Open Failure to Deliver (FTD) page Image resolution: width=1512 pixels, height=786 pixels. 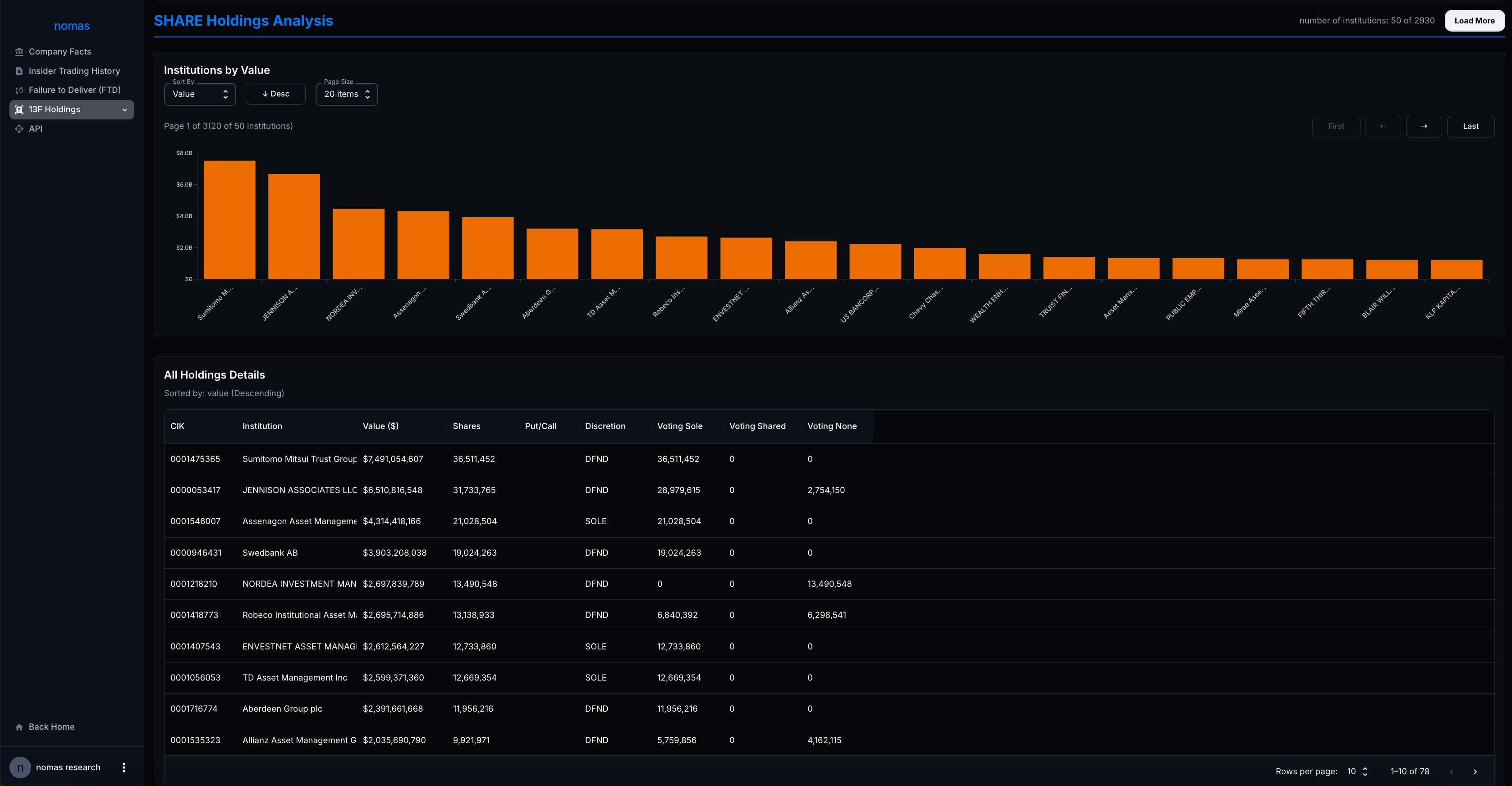pyautogui.click(x=74, y=90)
